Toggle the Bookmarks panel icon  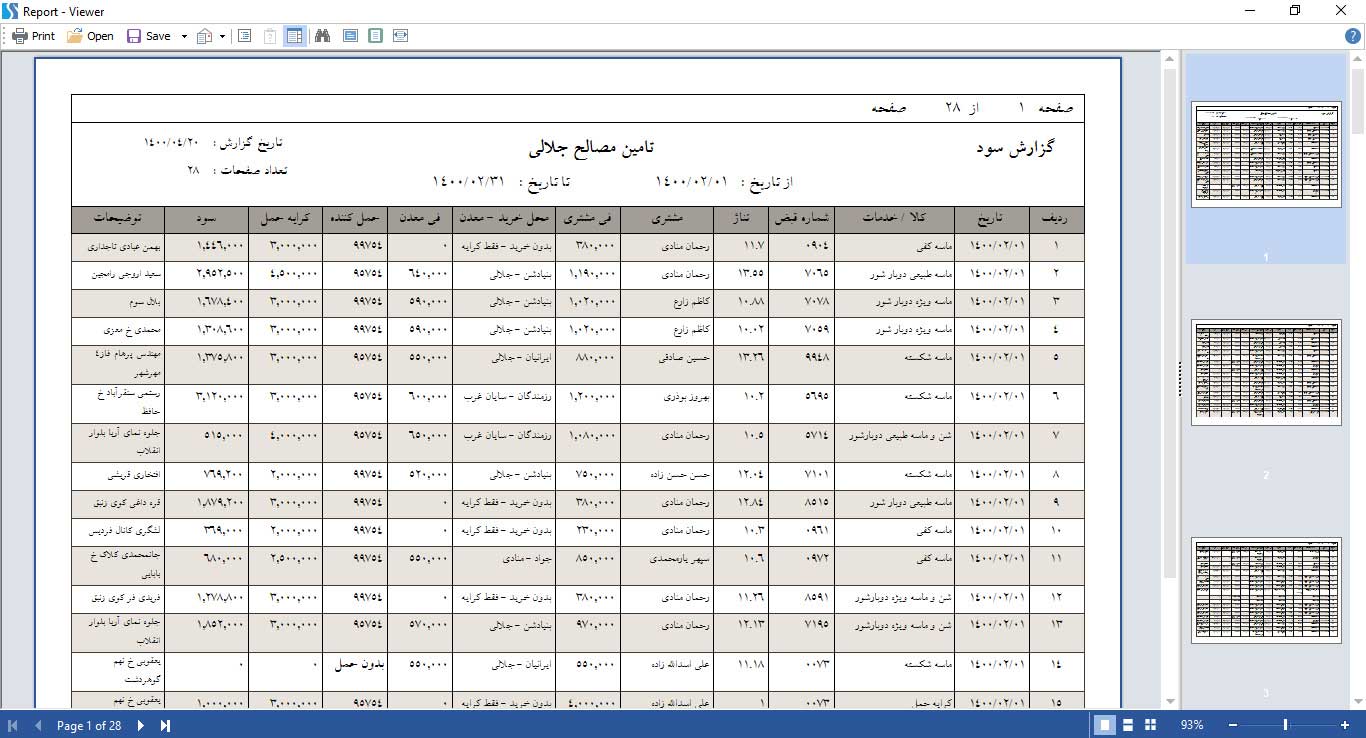[x=244, y=36]
